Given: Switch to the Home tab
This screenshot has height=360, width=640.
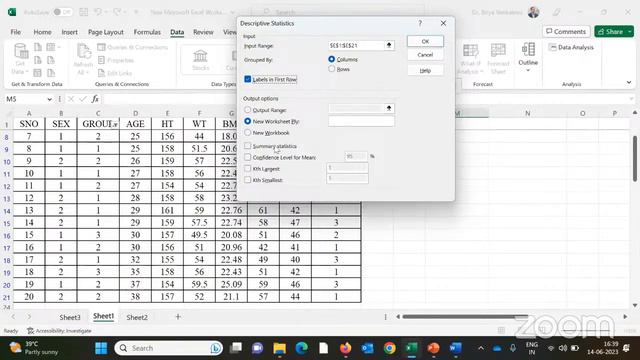Looking at the screenshot, I should click(42, 32).
